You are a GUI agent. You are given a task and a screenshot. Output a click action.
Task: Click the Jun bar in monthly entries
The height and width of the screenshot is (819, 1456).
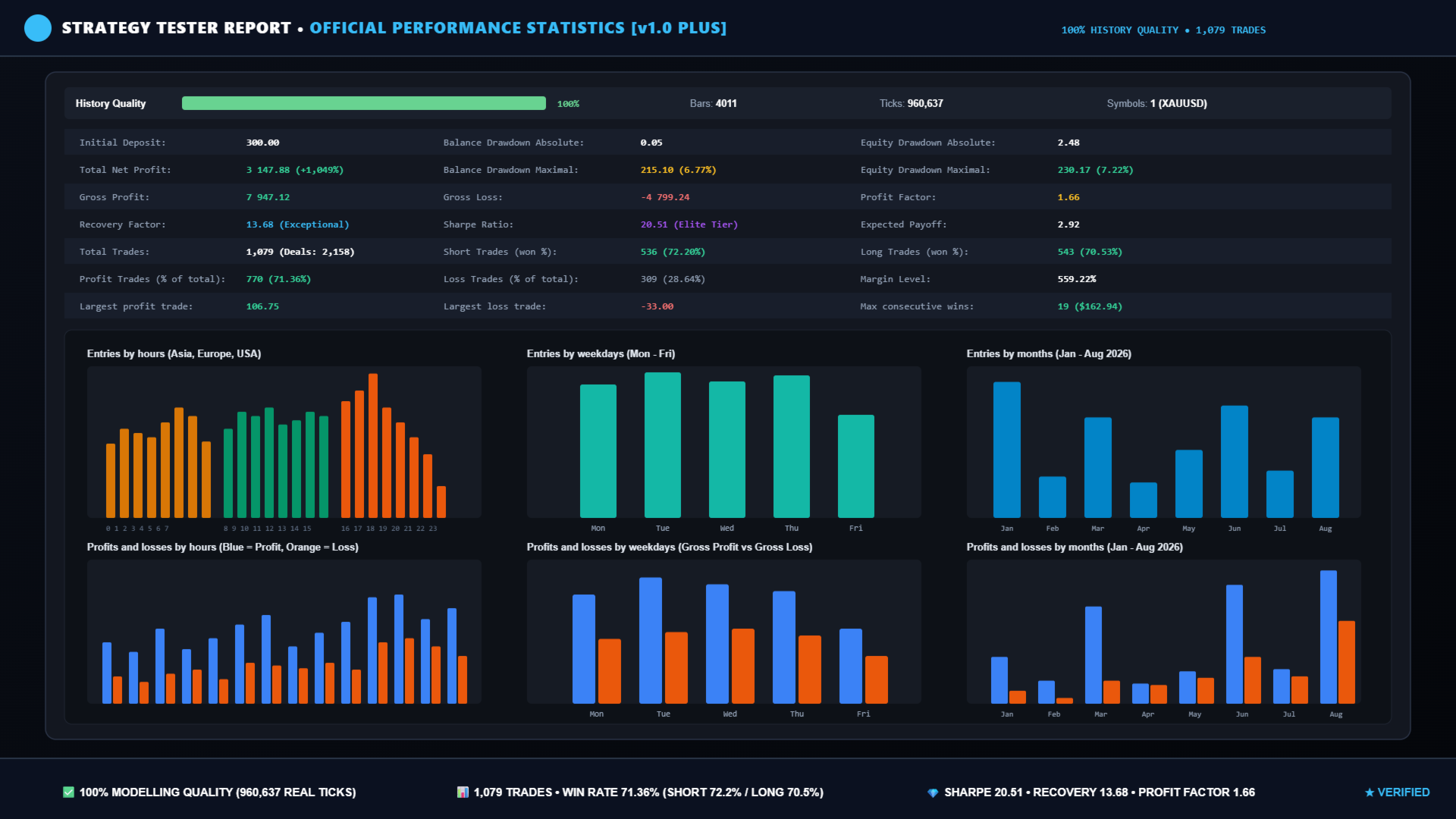(x=1235, y=462)
